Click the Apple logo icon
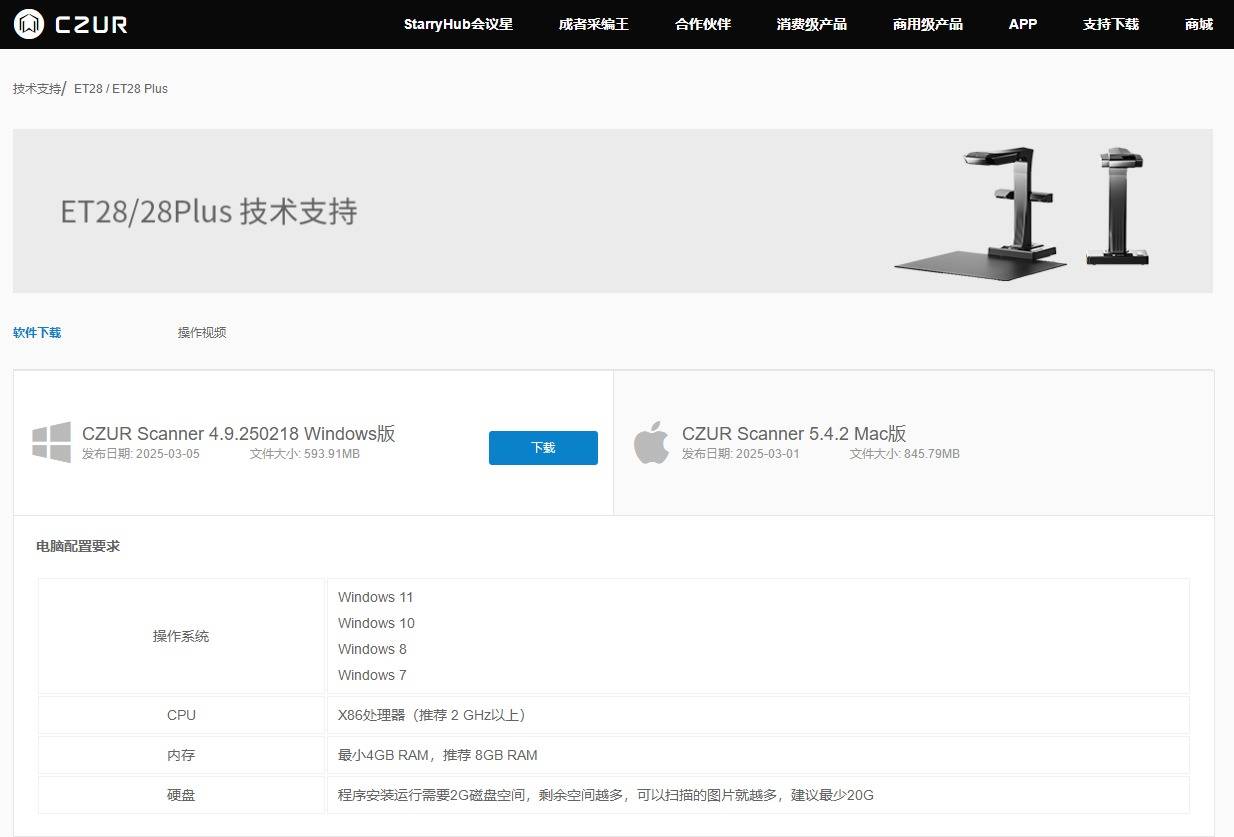Screen dimensions: 1234x837 651,443
